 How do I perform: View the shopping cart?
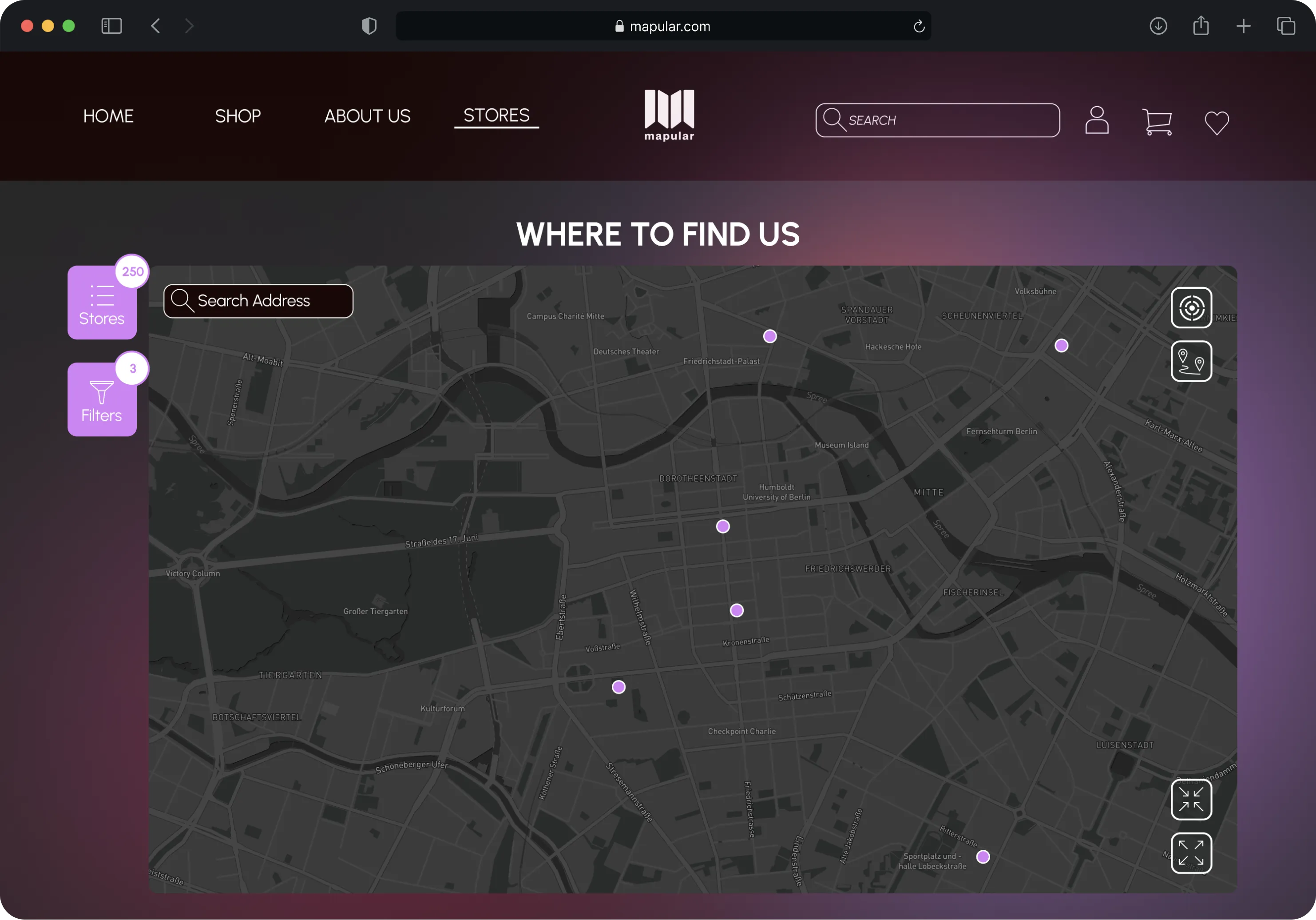(x=1157, y=122)
